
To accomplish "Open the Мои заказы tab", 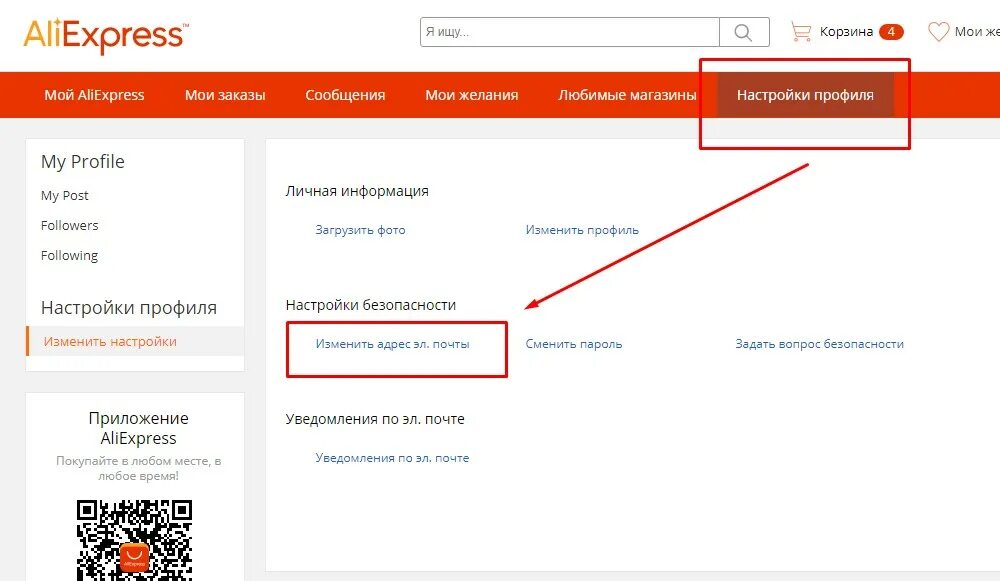I will (x=225, y=95).
